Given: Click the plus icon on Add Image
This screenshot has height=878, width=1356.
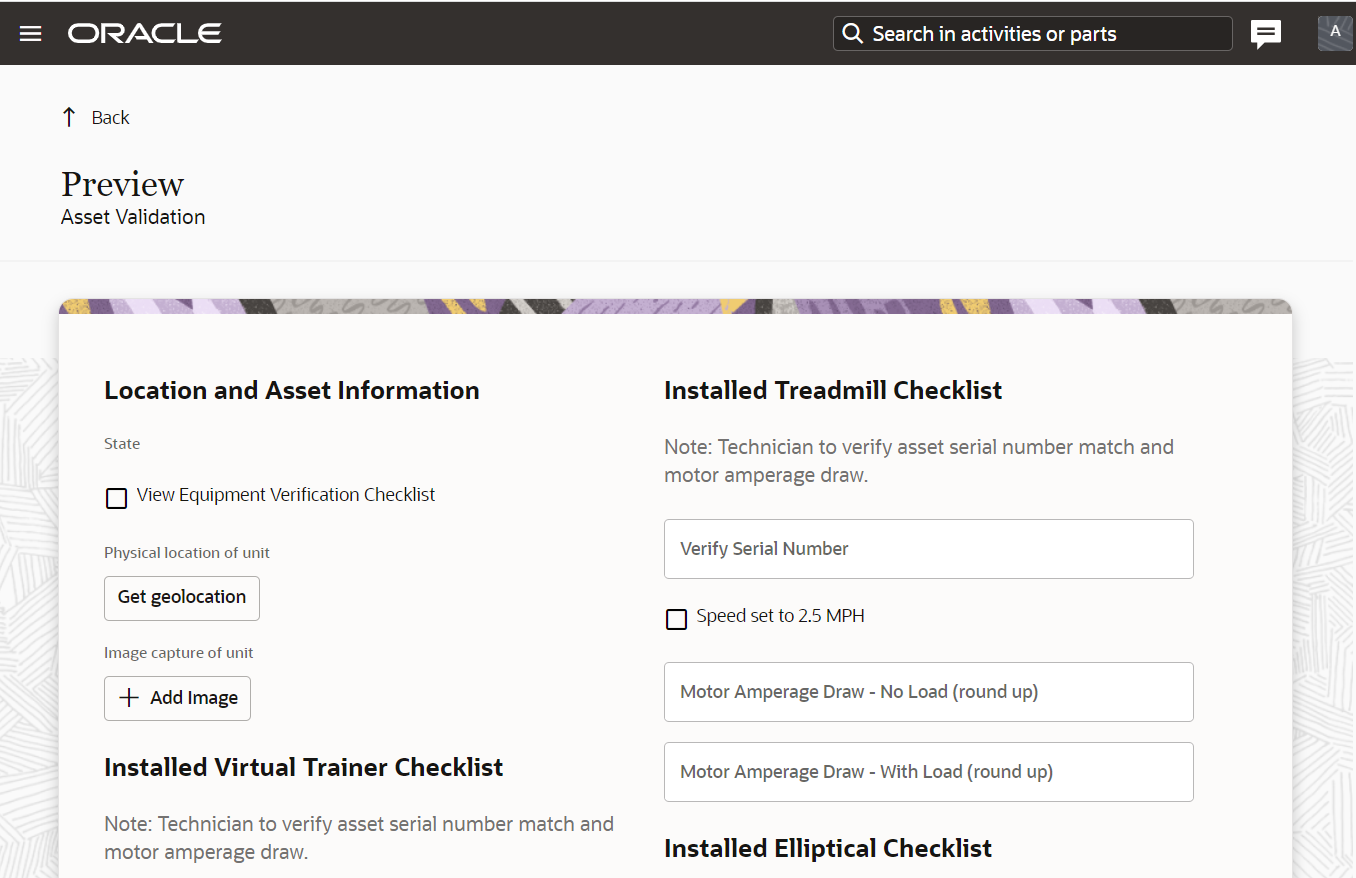Looking at the screenshot, I should (128, 698).
